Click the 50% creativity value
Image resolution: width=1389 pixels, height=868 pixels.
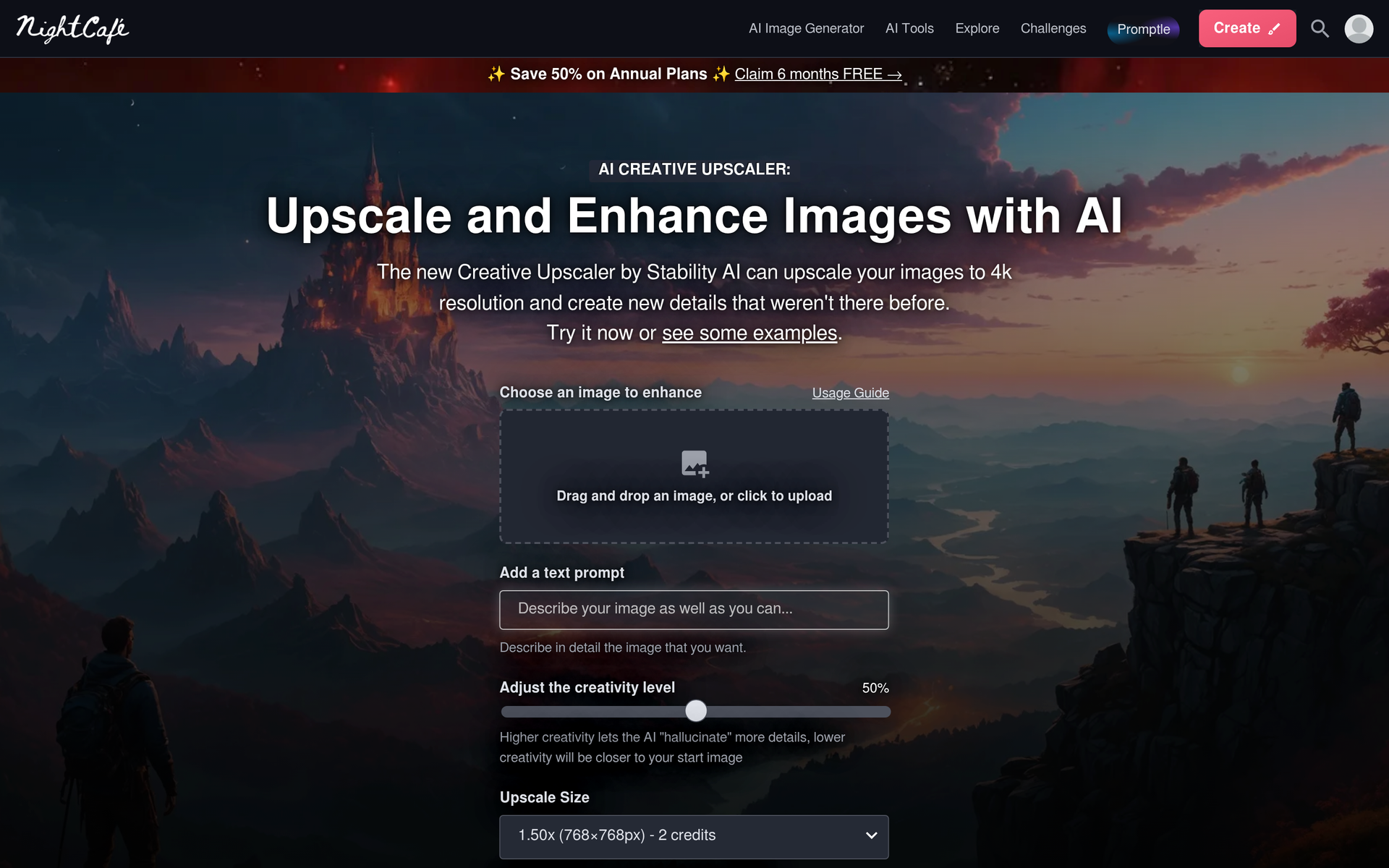coord(875,688)
